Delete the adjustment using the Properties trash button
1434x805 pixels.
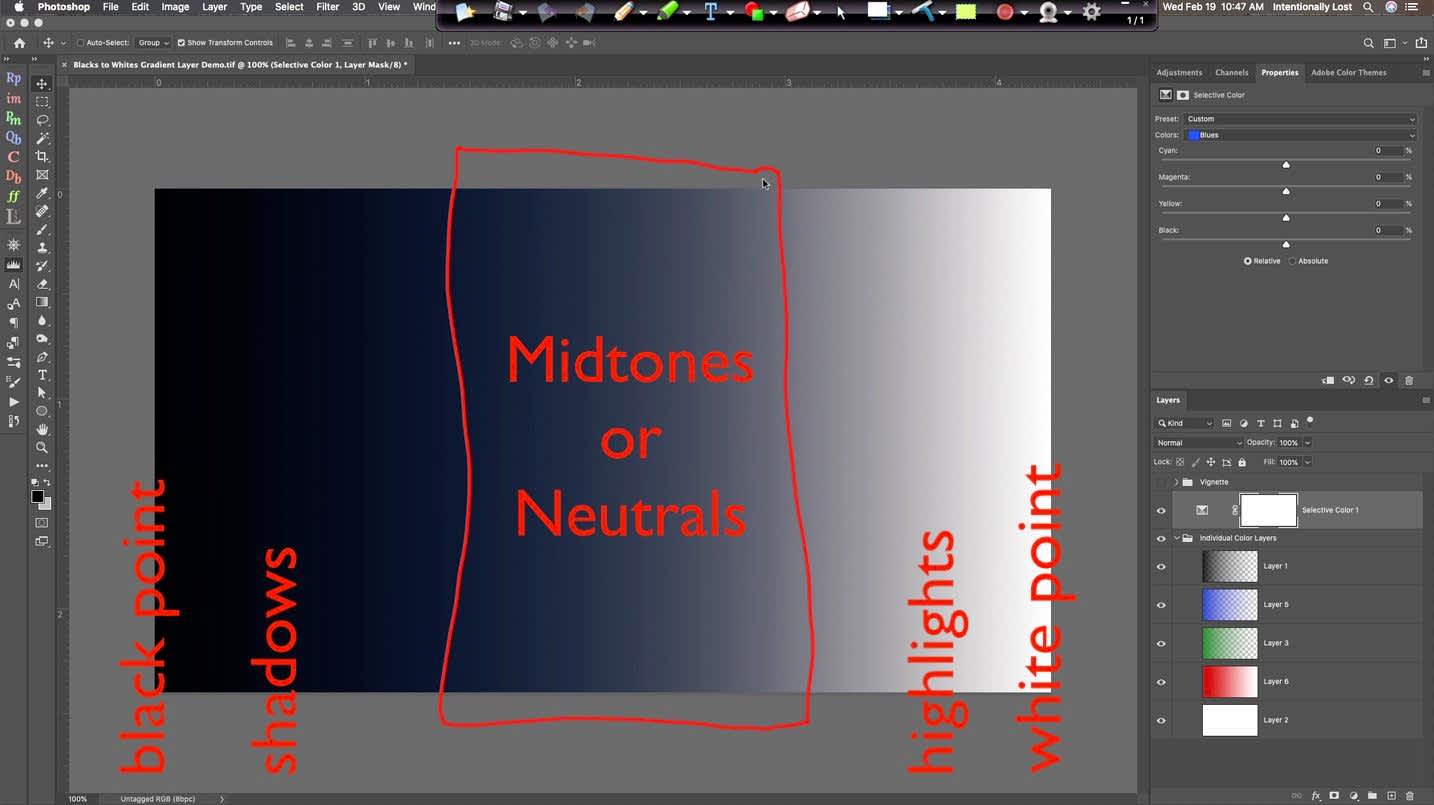1409,380
